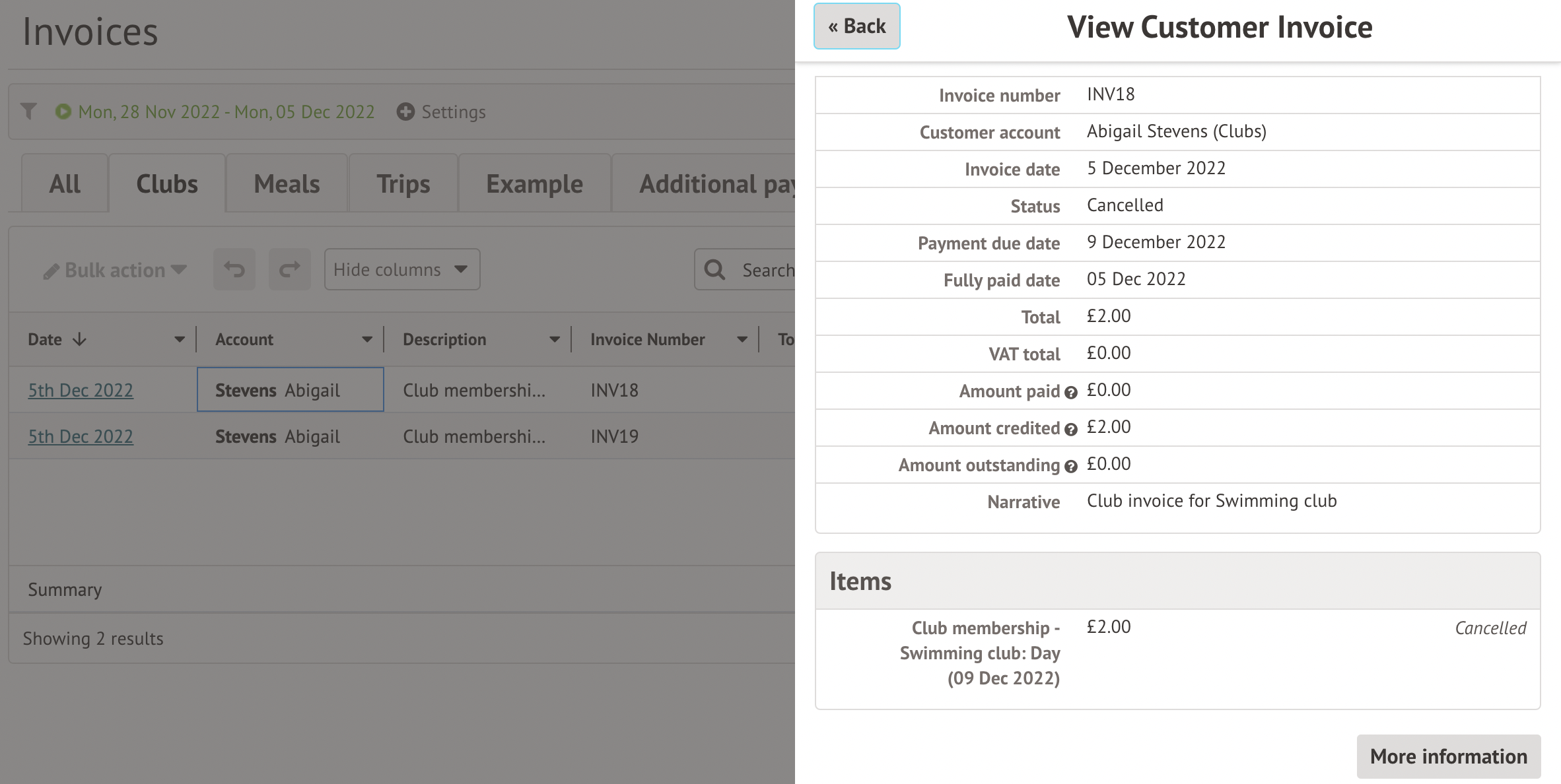Expand the Hide columns dropdown
The image size is (1561, 784).
click(401, 269)
